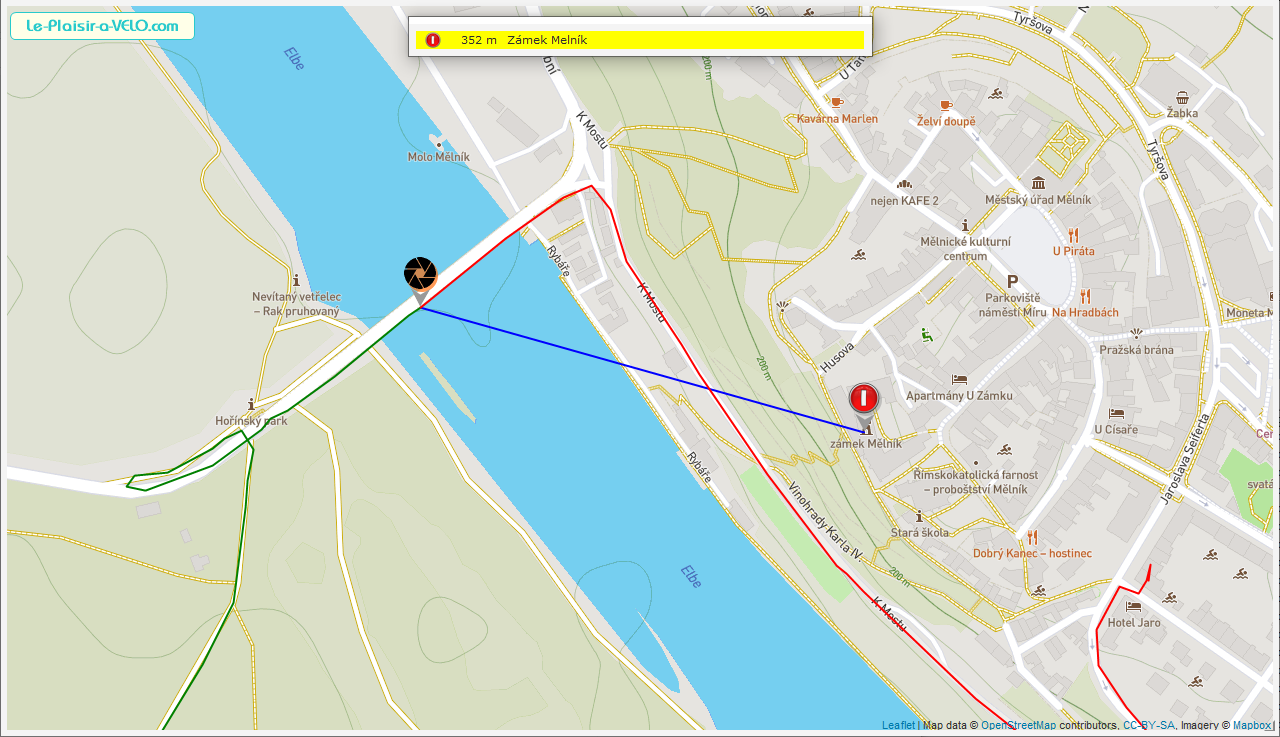The height and width of the screenshot is (737, 1280).
Task: Click the camera aperture photo marker
Action: (420, 273)
